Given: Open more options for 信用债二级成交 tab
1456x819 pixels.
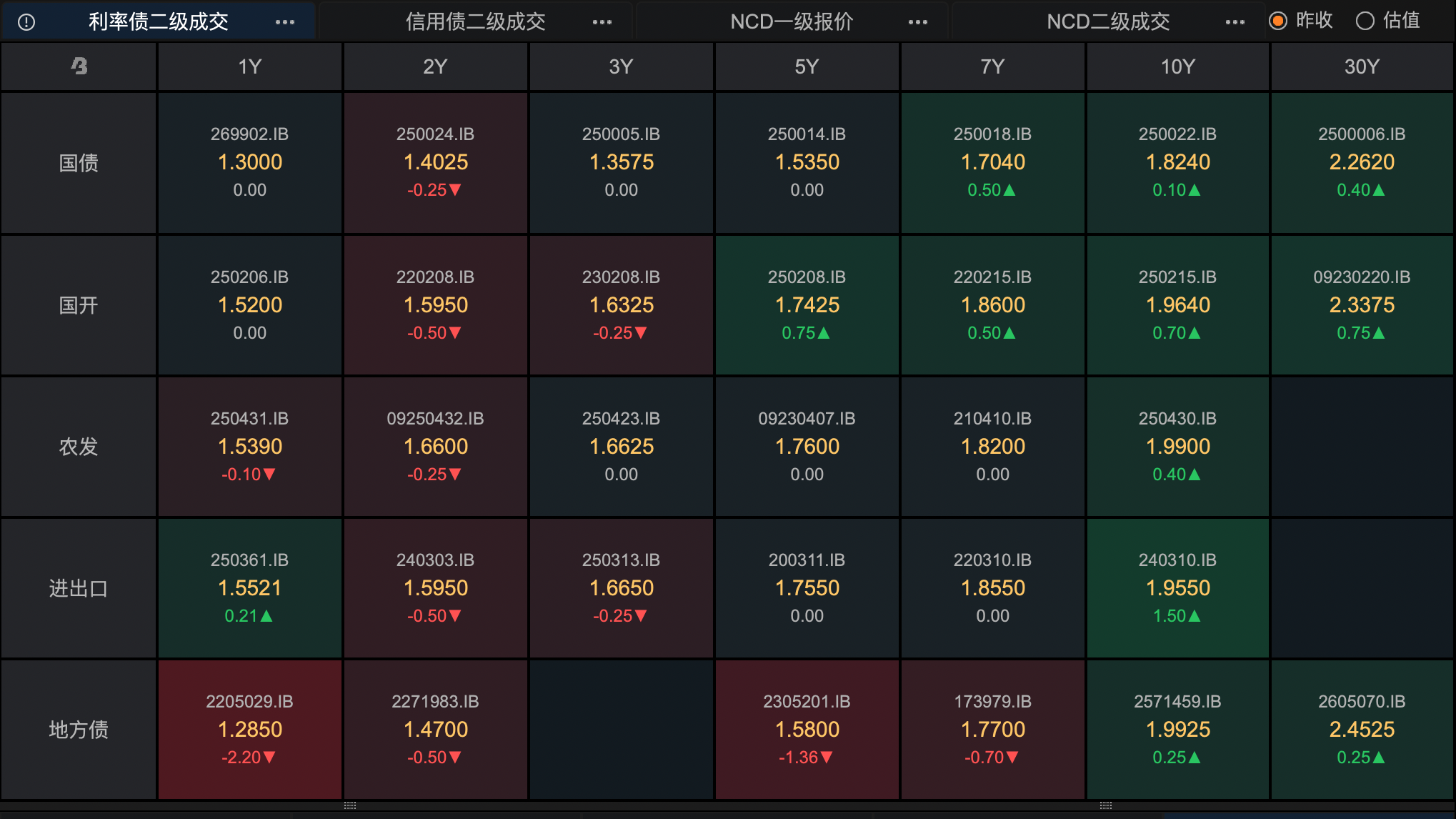Looking at the screenshot, I should click(x=602, y=22).
